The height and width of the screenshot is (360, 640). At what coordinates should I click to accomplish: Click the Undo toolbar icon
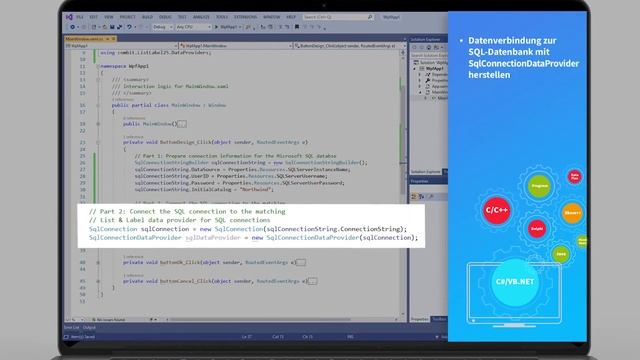pyautogui.click(x=129, y=27)
